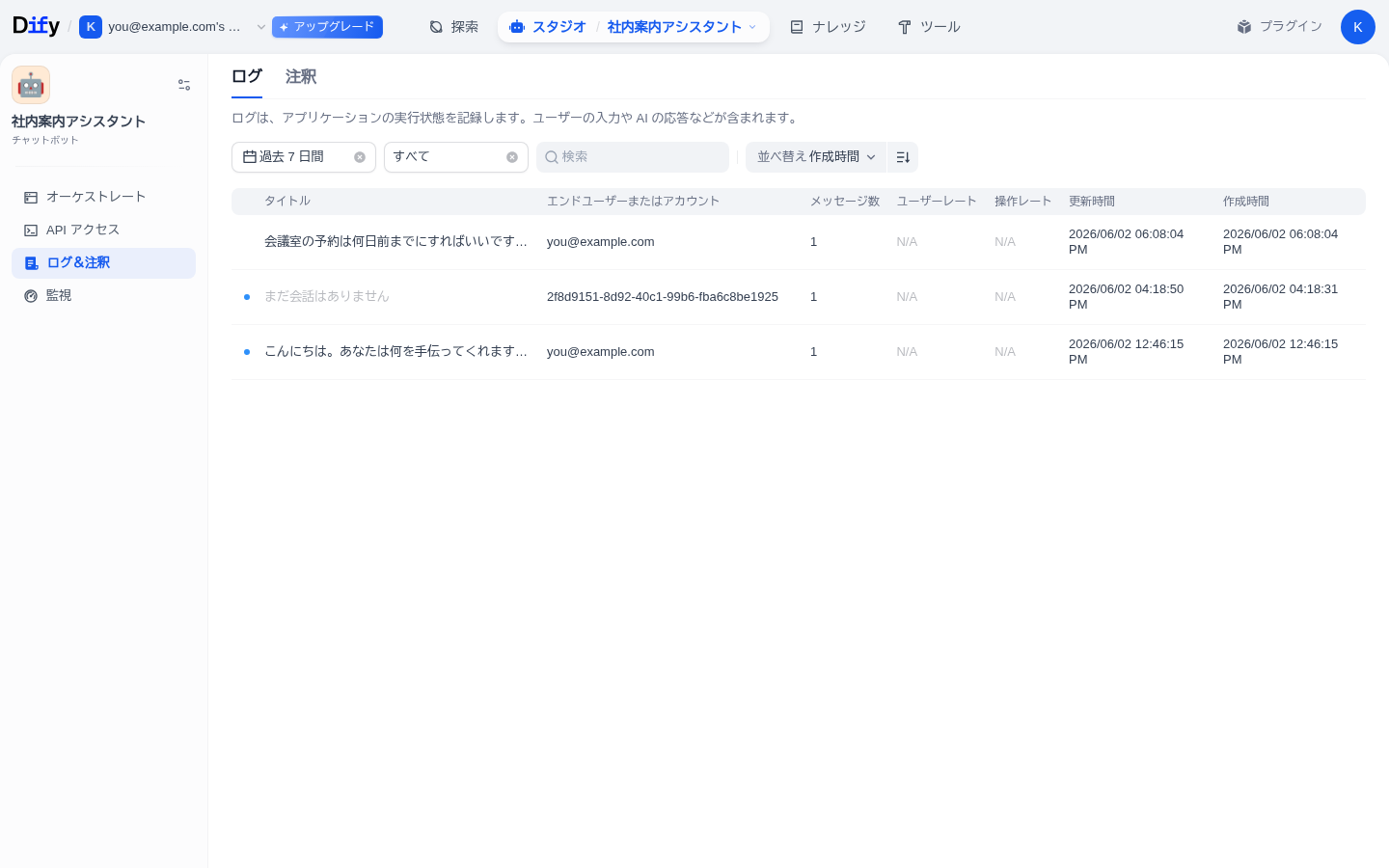Open the こんにちは log row
The image size is (1389, 868).
(799, 352)
